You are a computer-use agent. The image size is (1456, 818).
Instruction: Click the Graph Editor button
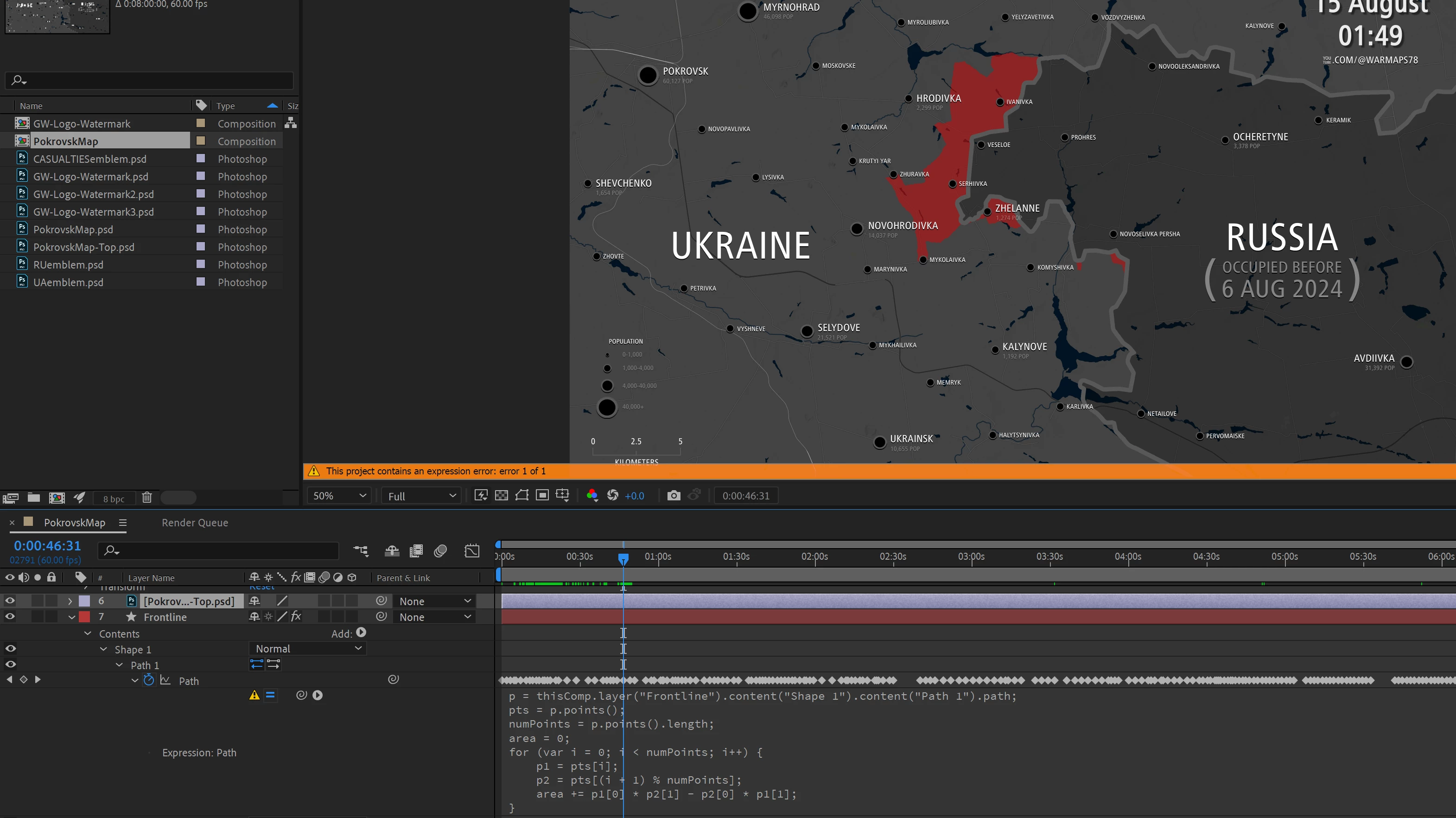(x=471, y=550)
